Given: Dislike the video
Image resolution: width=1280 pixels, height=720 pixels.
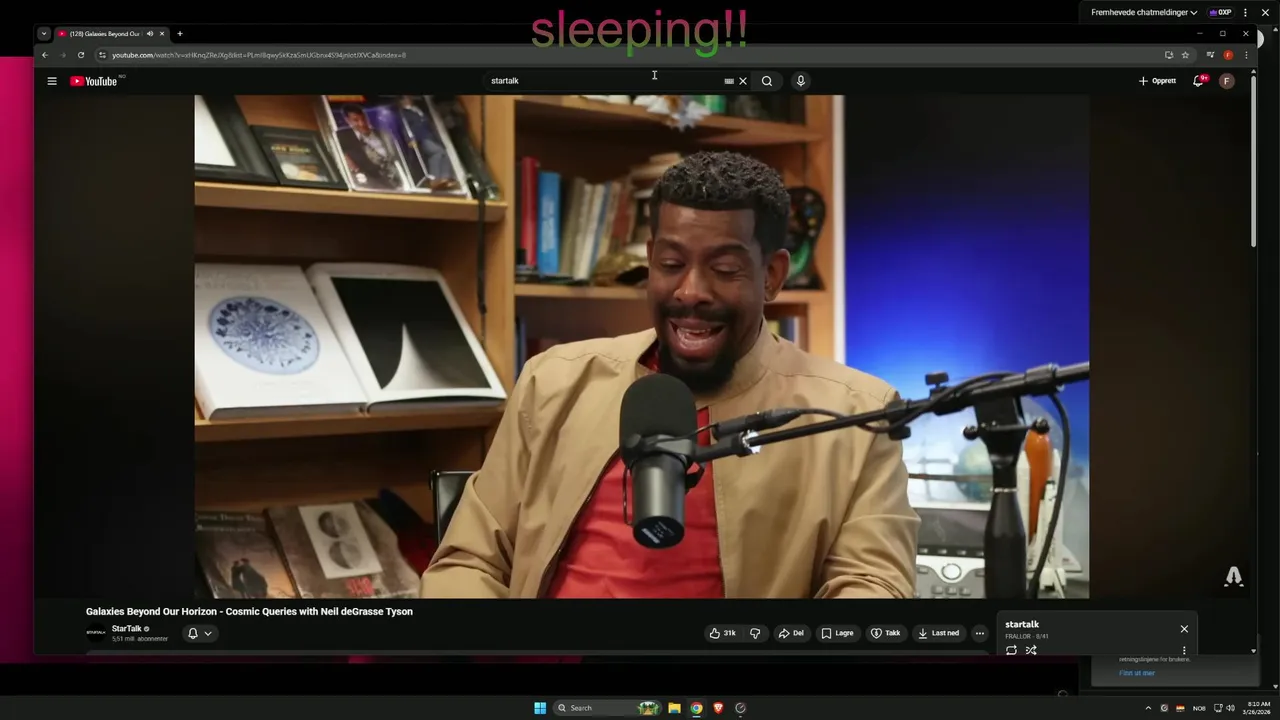Looking at the screenshot, I should [755, 633].
